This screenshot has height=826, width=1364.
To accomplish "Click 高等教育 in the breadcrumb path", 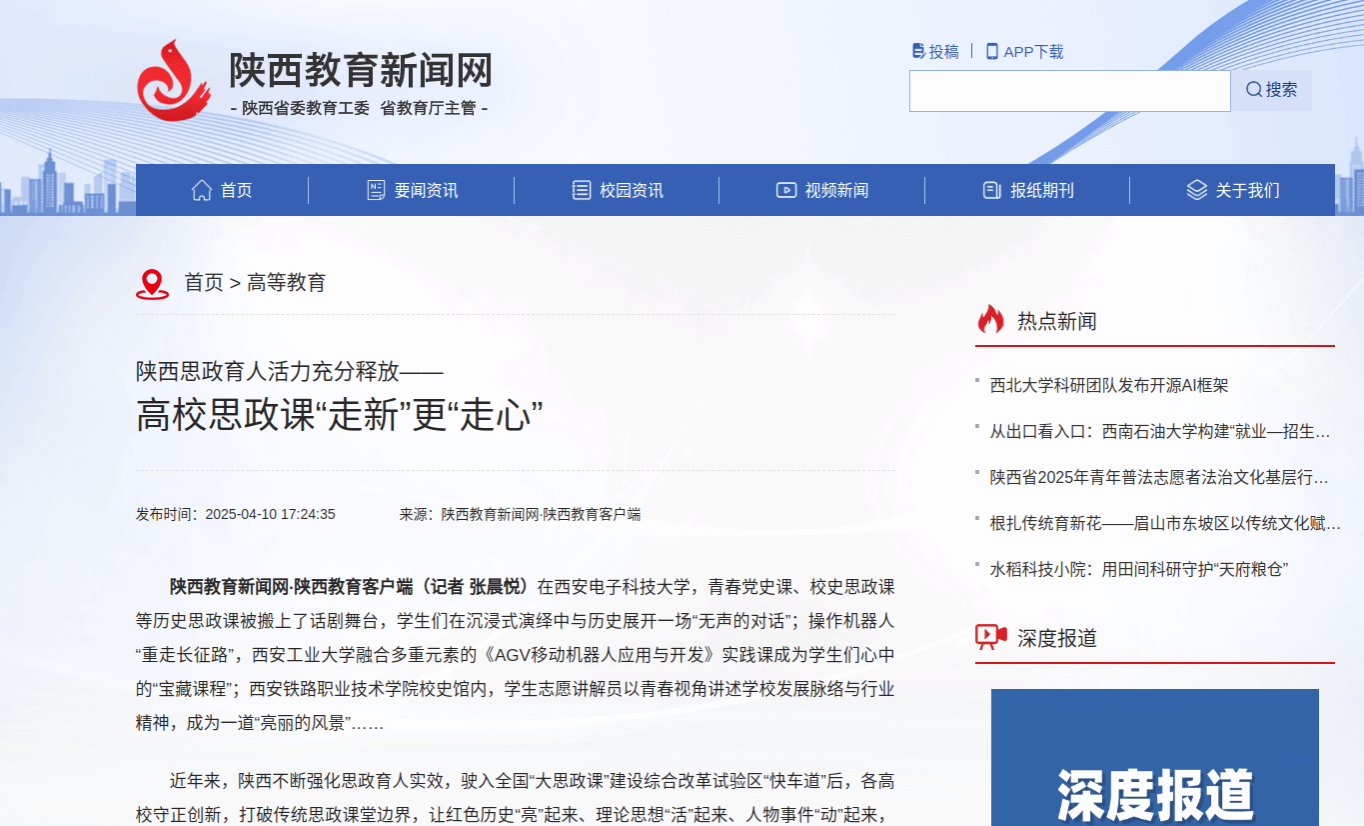I will click(x=286, y=283).
